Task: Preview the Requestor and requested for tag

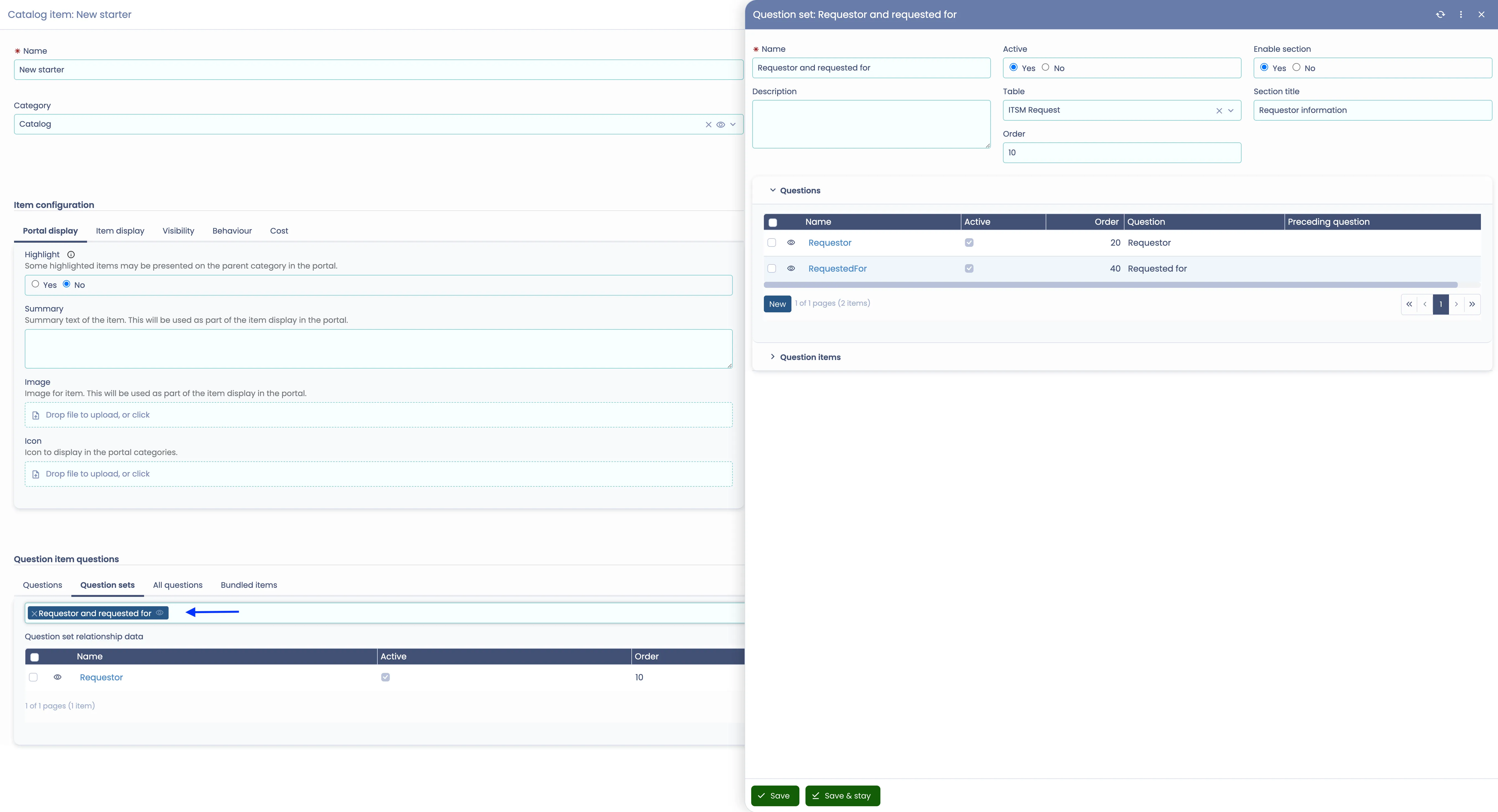Action: (x=159, y=613)
